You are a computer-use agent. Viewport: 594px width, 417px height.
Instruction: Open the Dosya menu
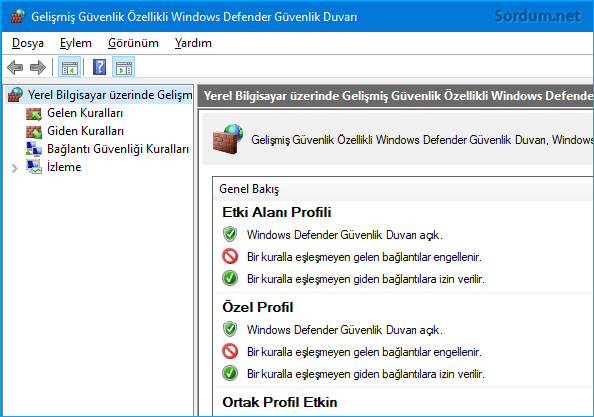coord(28,43)
